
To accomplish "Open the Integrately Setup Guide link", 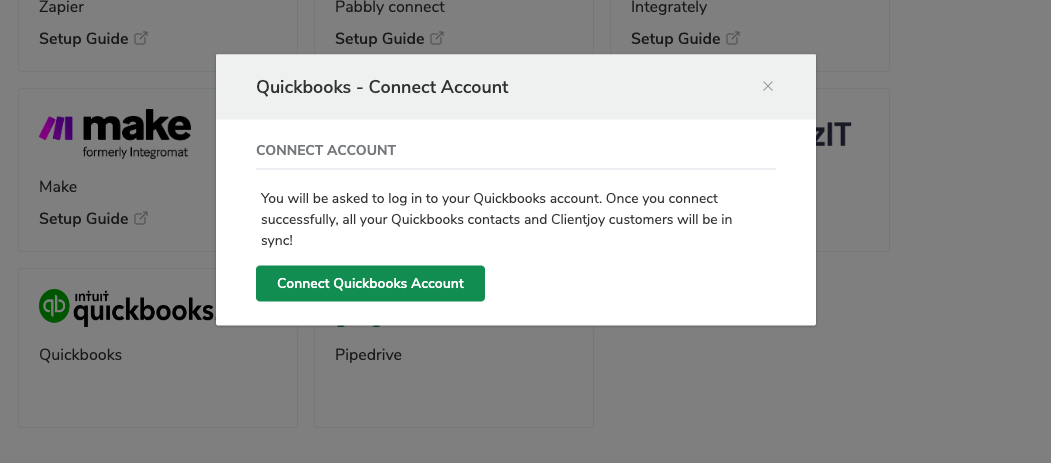I will click(676, 39).
